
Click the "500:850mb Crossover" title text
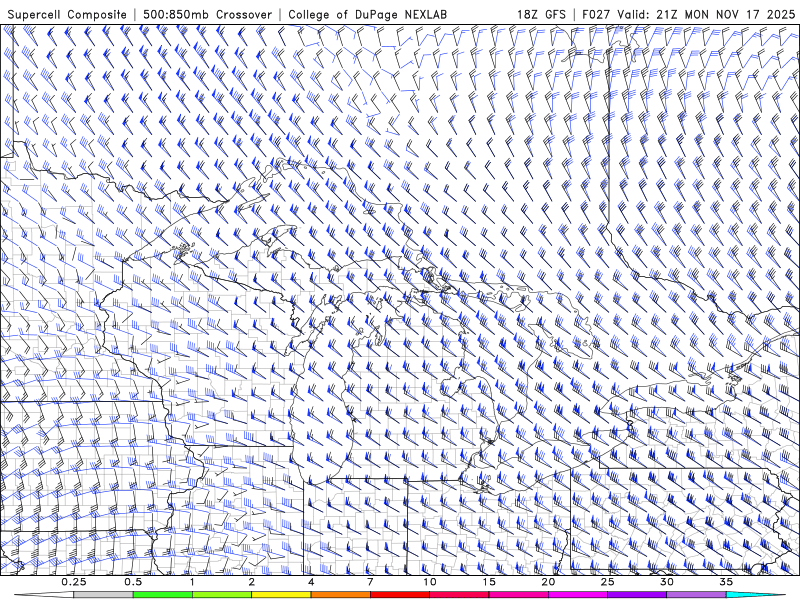click(x=207, y=14)
